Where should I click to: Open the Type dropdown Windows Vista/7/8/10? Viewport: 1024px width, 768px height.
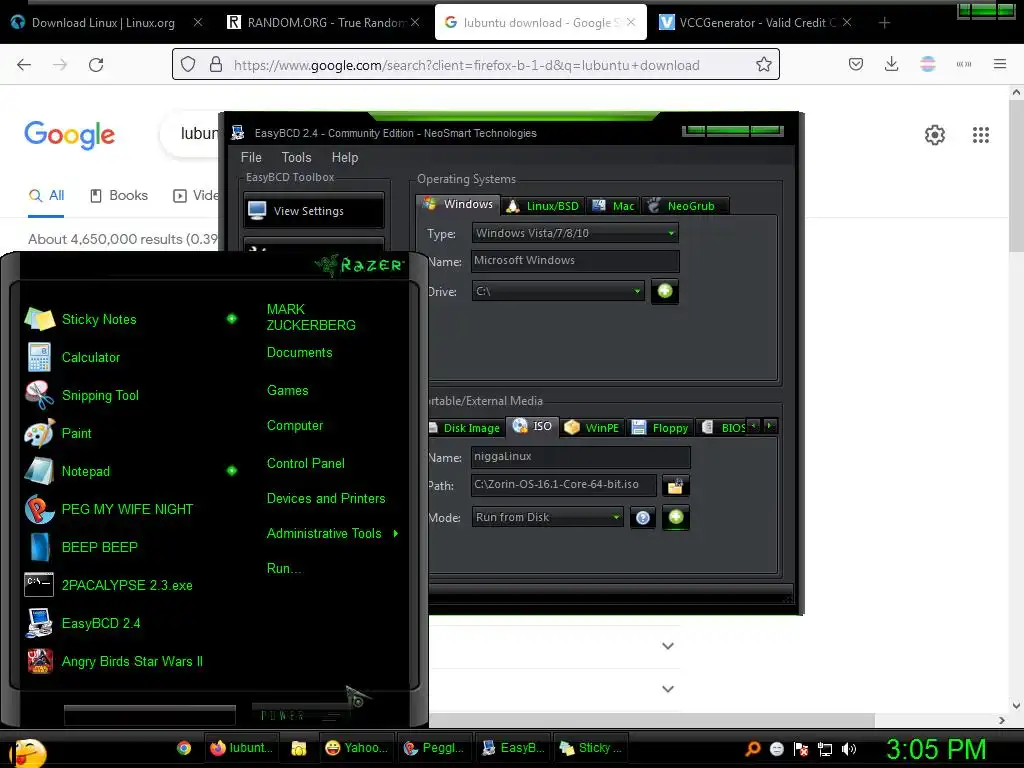[x=575, y=233]
